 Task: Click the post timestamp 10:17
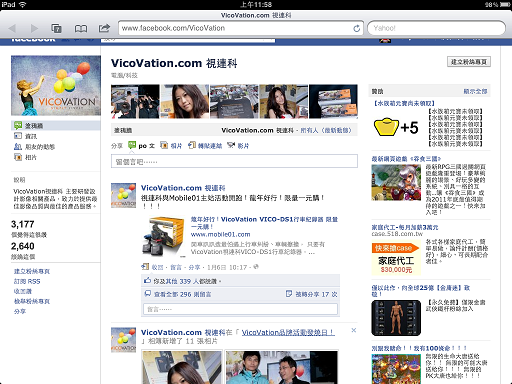click(227, 267)
